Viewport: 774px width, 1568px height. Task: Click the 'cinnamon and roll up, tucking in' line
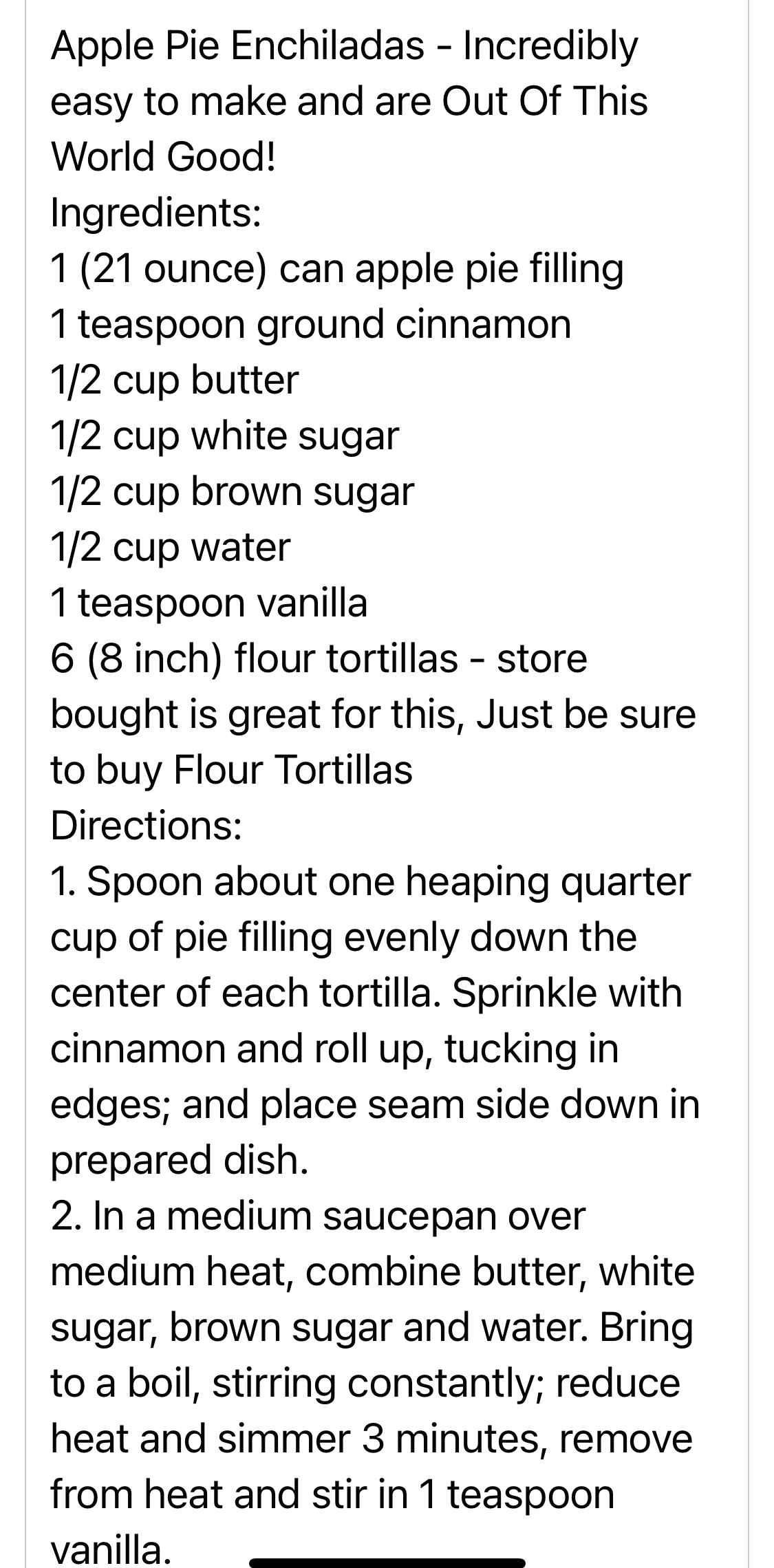[334, 1048]
